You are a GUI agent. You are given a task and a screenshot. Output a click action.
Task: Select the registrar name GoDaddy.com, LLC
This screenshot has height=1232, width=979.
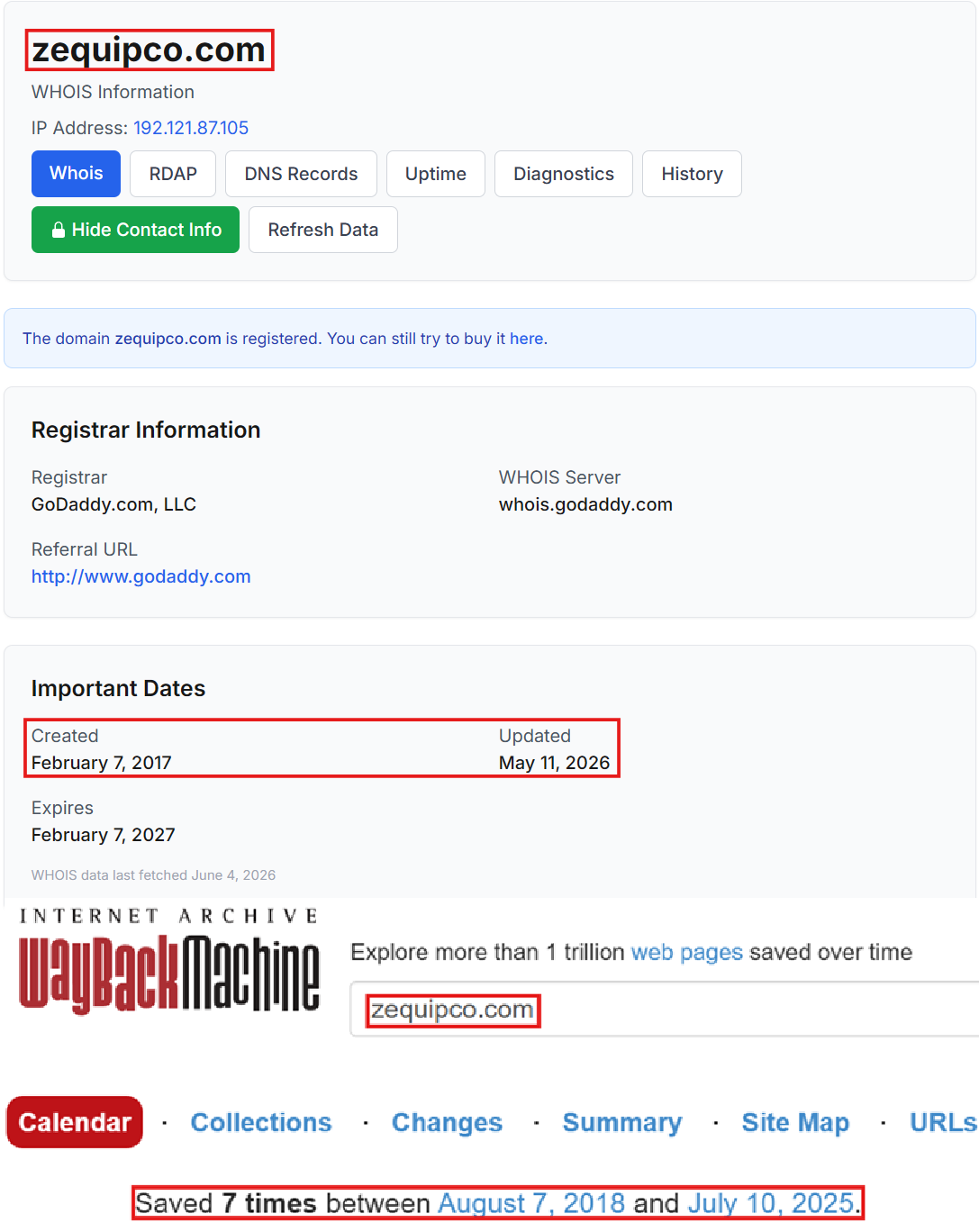point(113,504)
